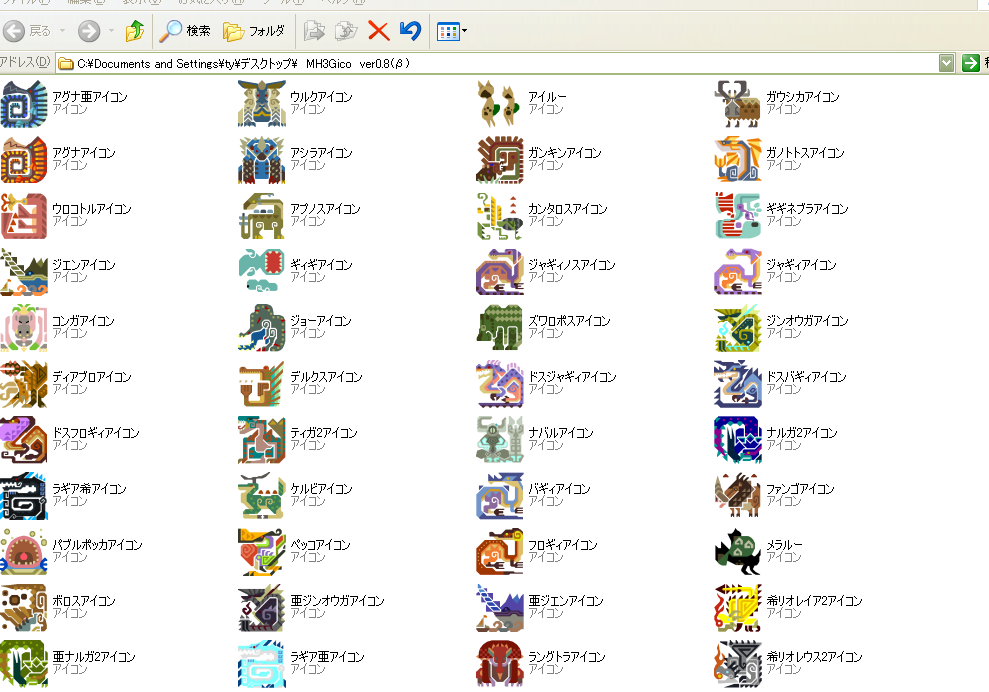
Task: Select the ペッコアイコン file icon
Action: (x=262, y=552)
